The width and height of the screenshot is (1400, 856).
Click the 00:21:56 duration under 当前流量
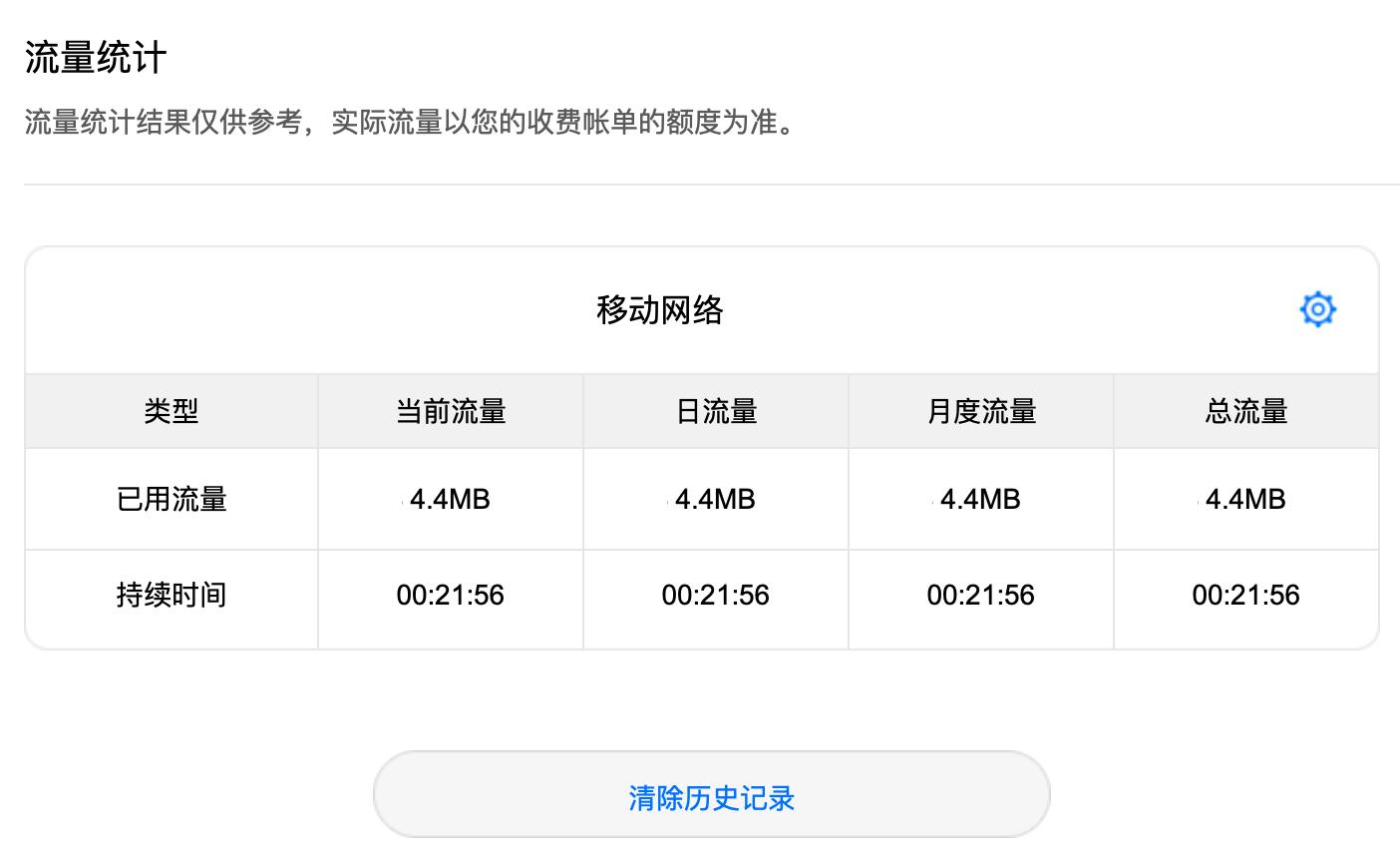(451, 596)
